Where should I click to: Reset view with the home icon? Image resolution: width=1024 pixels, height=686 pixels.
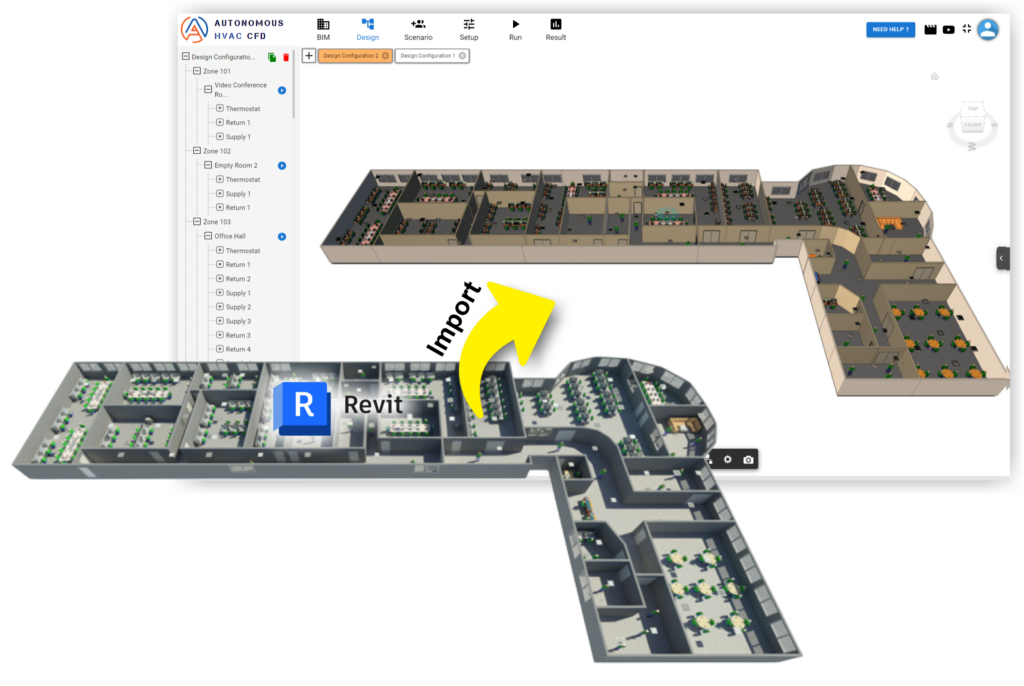[934, 76]
